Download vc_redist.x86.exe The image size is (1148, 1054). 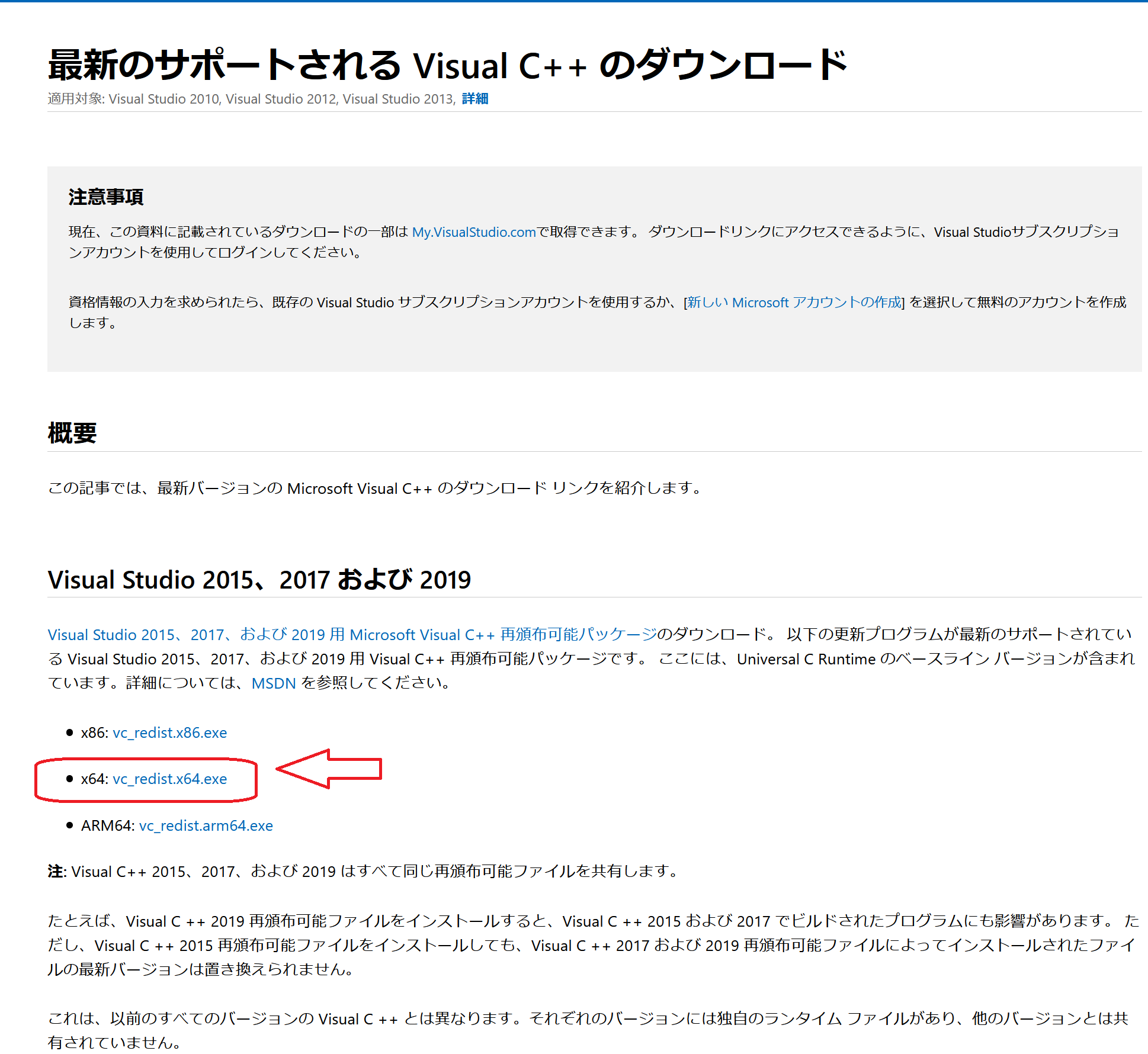tap(170, 732)
